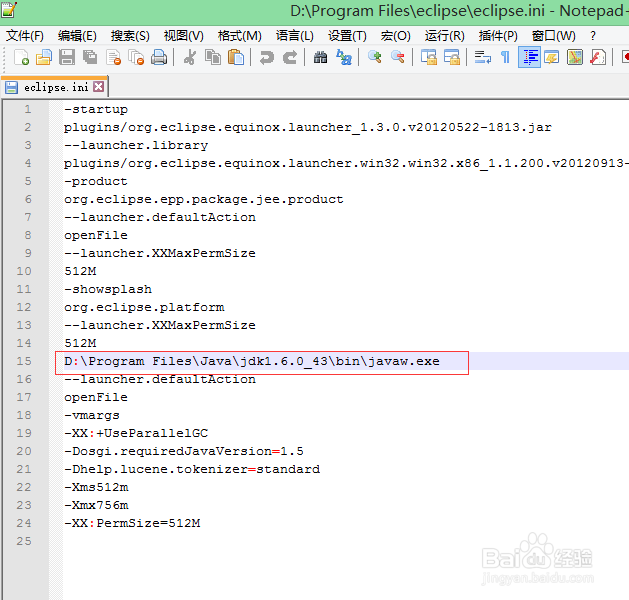Open the 编辑(E) menu
This screenshot has height=600, width=629.
77,36
